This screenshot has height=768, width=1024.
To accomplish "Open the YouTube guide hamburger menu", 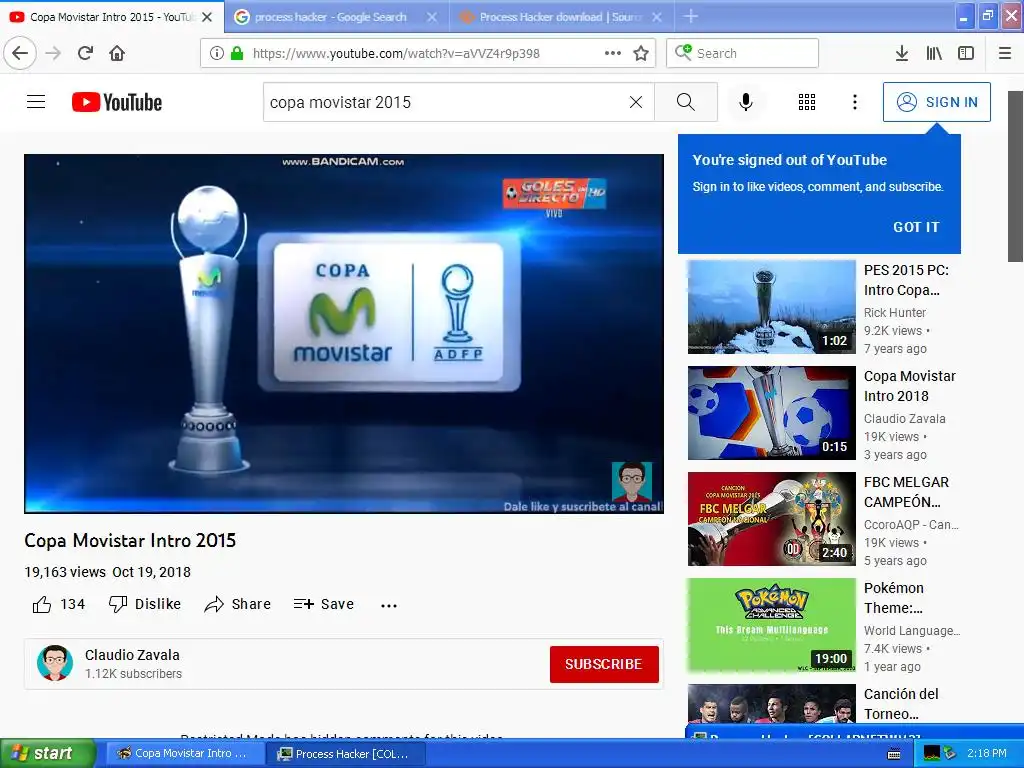I will pos(36,102).
